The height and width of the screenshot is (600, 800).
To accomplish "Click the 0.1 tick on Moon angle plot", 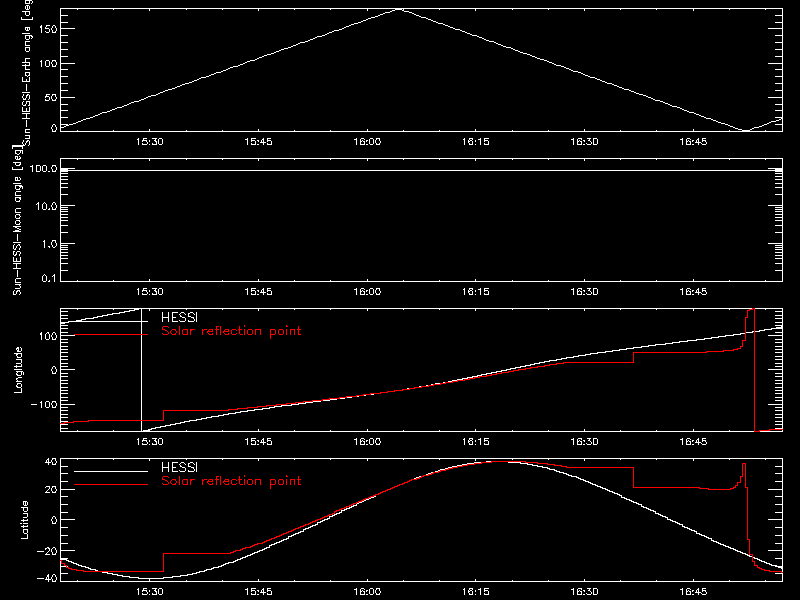I will pyautogui.click(x=49, y=278).
